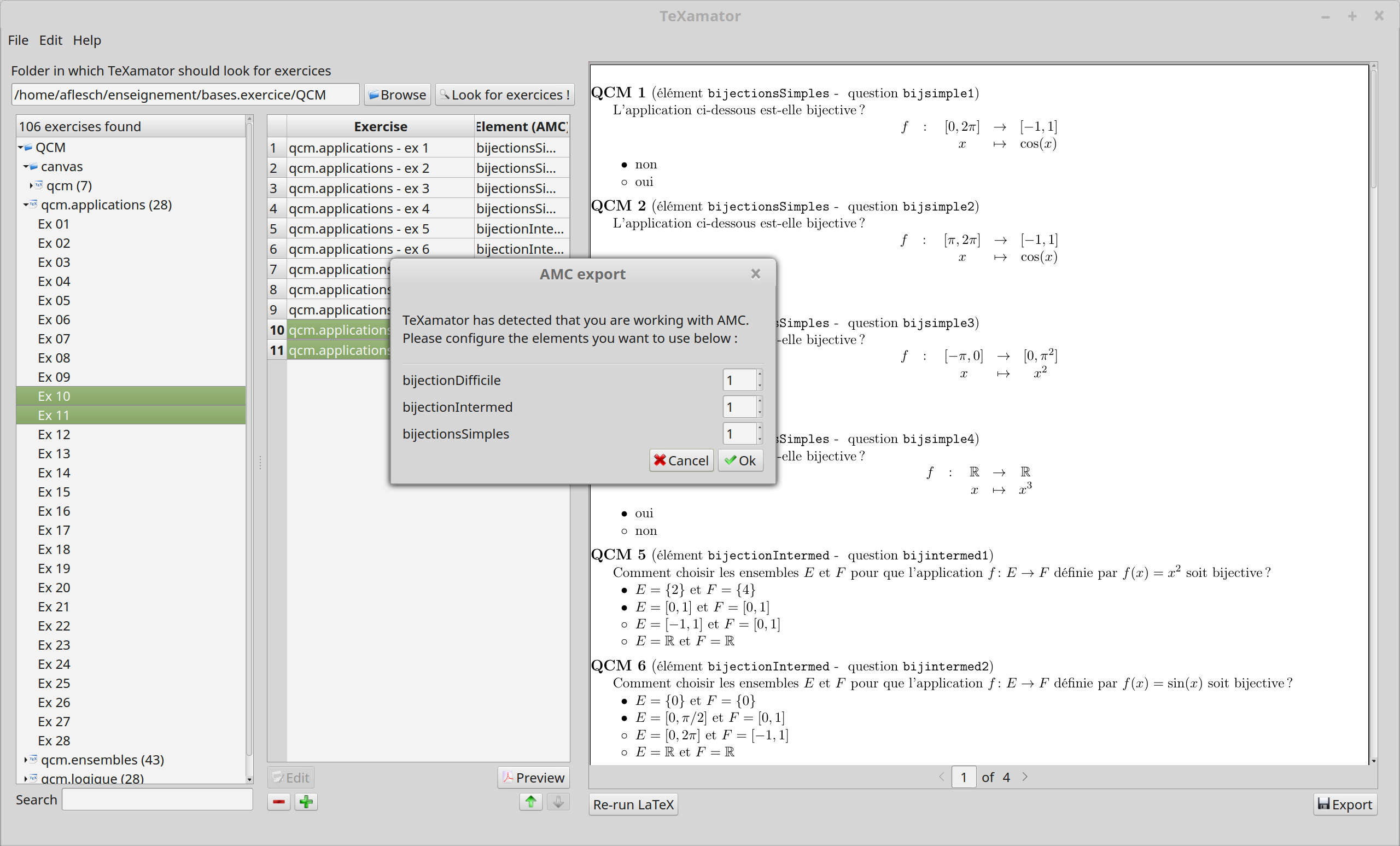Go to previous preview page arrow
This screenshot has height=846, width=1400.
tap(942, 777)
